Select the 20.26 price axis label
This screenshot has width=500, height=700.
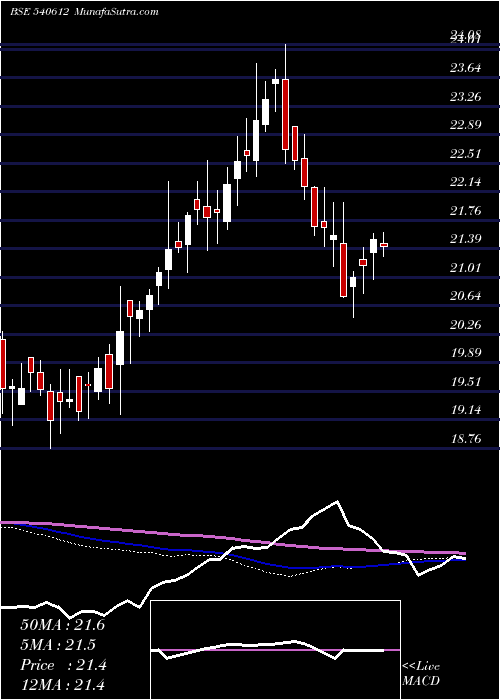[x=466, y=325]
